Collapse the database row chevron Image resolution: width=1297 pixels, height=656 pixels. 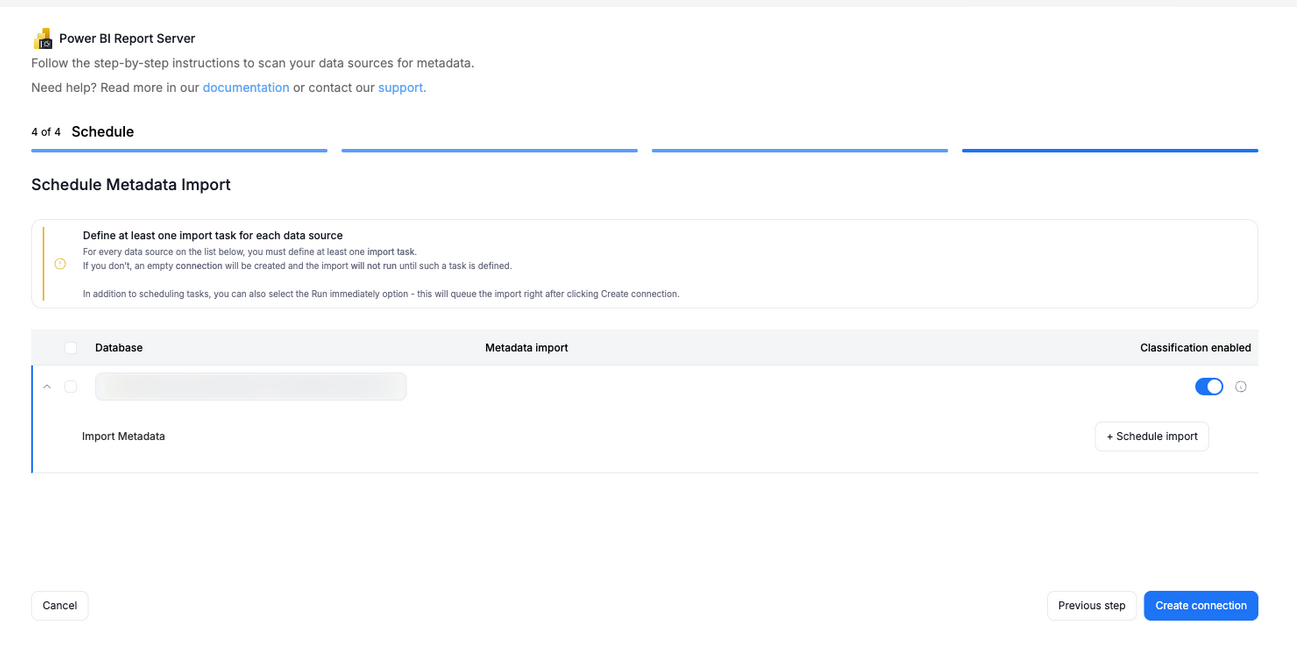coord(47,387)
